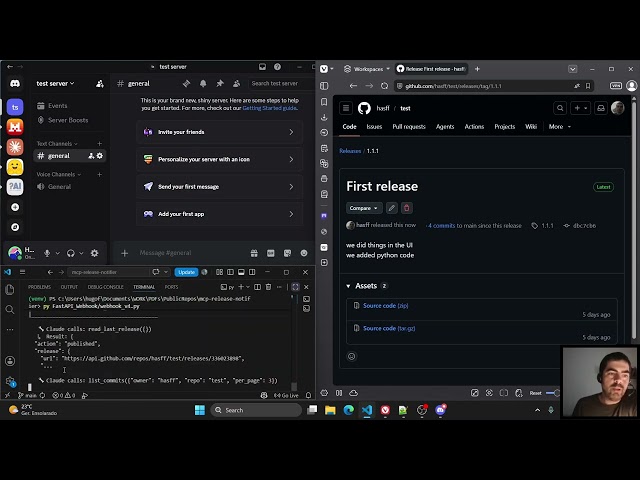Open the ?AI server in Discord sidebar
This screenshot has width=640, height=480.
[x=15, y=187]
